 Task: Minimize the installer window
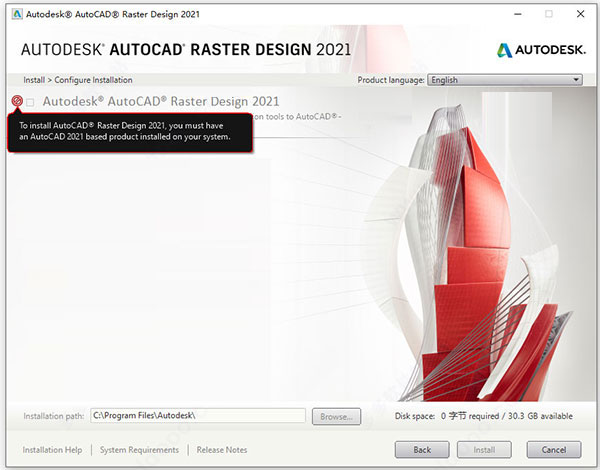click(518, 14)
